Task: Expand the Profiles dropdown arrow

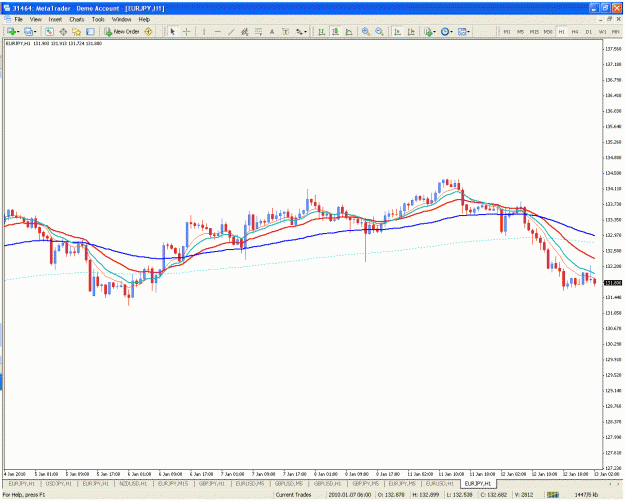Action: pyautogui.click(x=35, y=31)
